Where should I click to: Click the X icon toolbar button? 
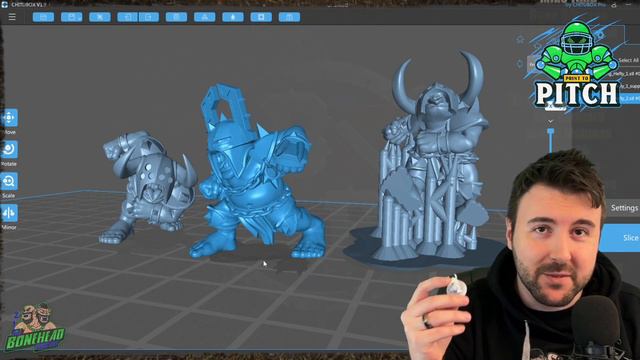pyautogui.click(x=100, y=17)
